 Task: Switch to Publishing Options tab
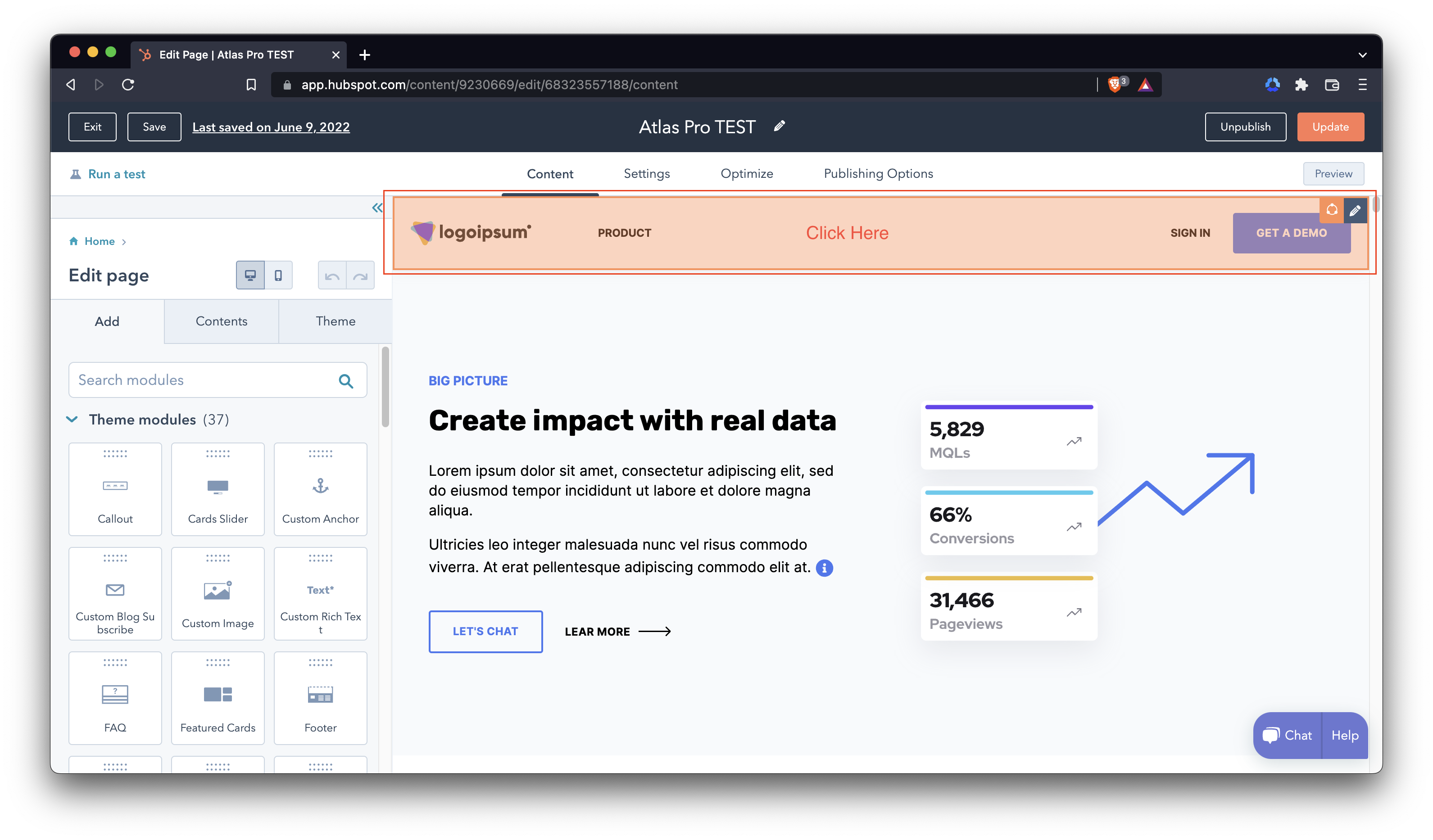tap(878, 173)
